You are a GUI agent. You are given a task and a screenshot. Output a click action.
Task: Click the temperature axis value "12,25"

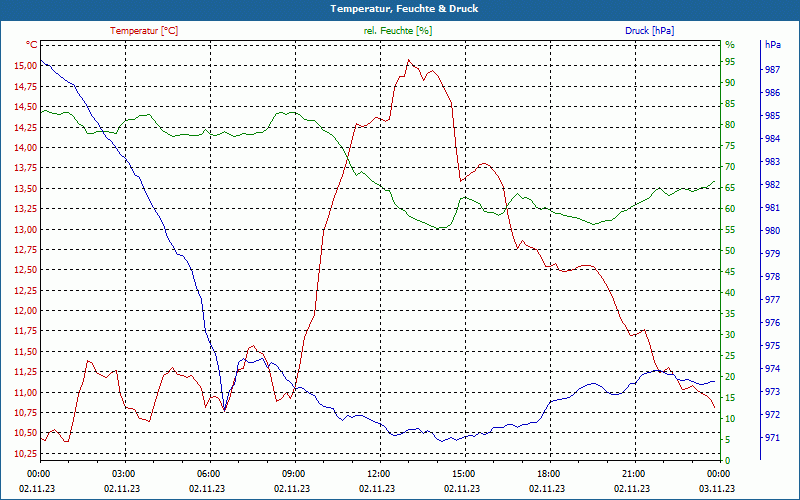[x=27, y=290]
